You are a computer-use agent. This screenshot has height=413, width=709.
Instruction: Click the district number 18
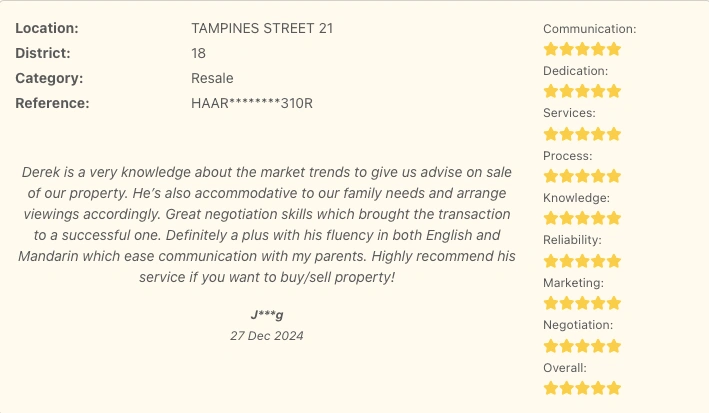[x=198, y=53]
